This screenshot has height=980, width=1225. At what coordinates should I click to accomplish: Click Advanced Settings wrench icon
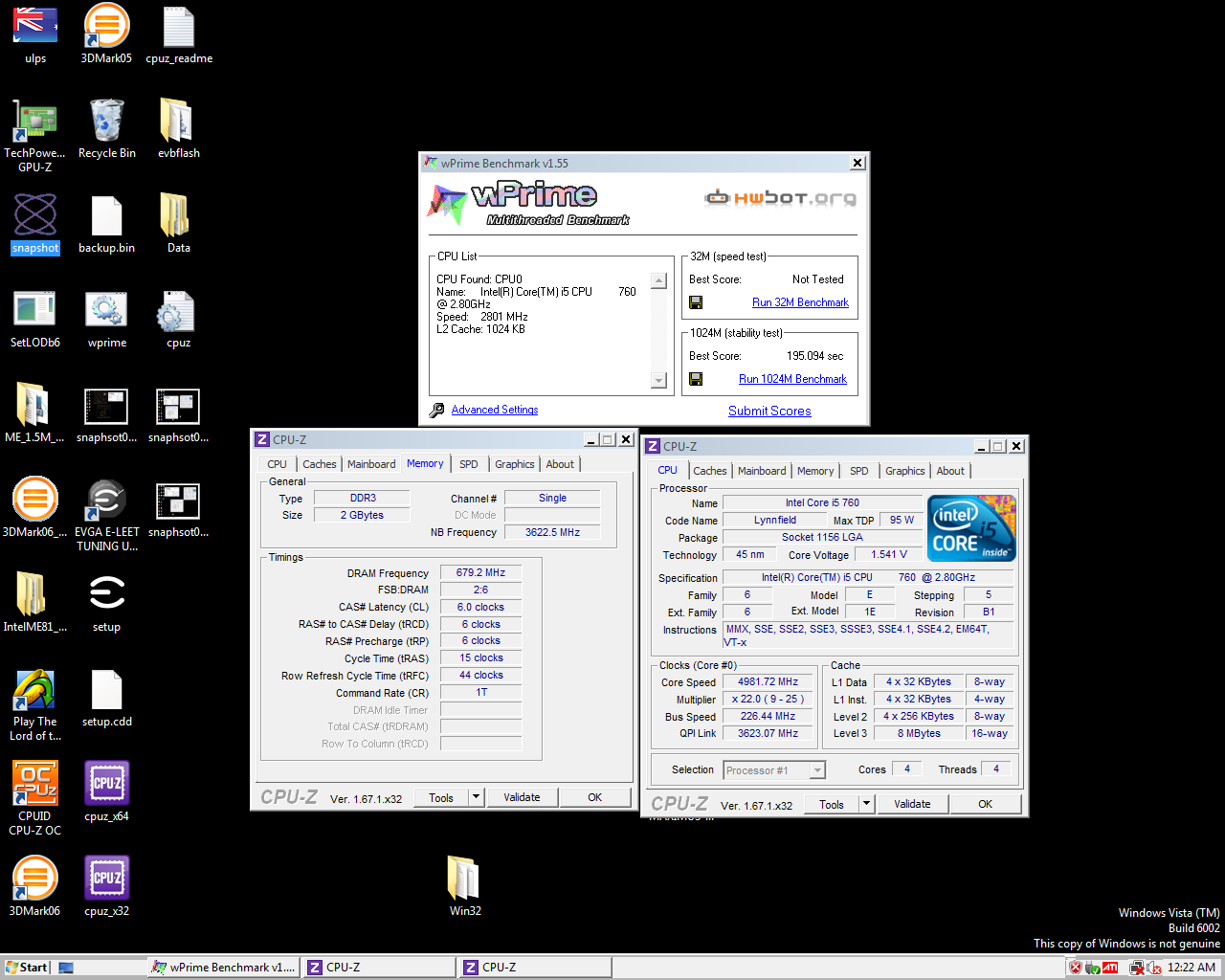tap(436, 410)
